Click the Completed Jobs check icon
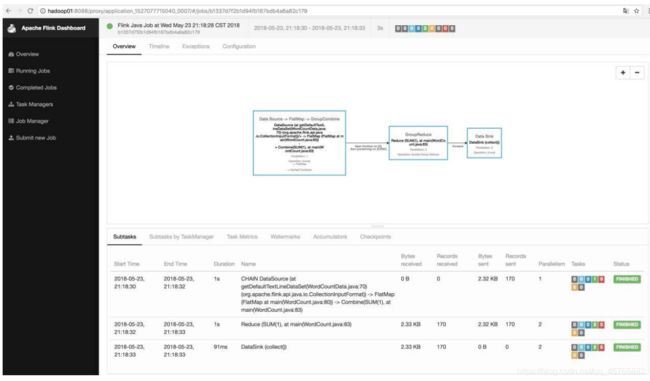Viewport: 650px width, 381px height. (x=11, y=87)
